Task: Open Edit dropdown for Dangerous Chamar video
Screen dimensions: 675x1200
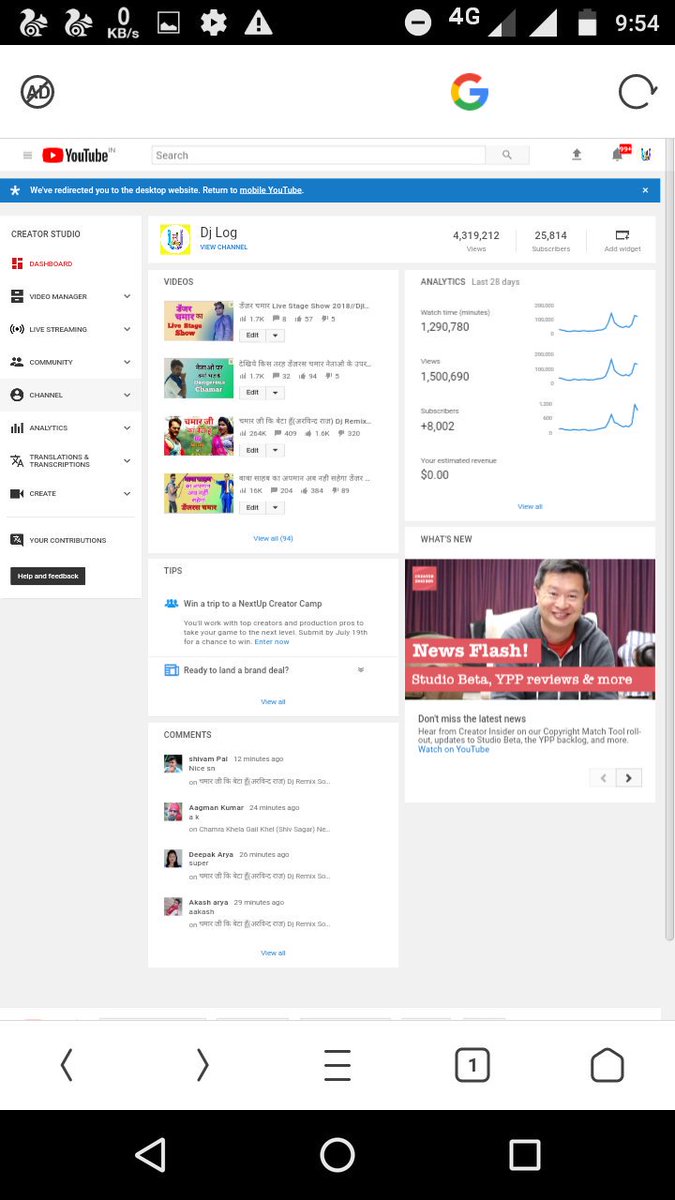Action: pyautogui.click(x=275, y=393)
